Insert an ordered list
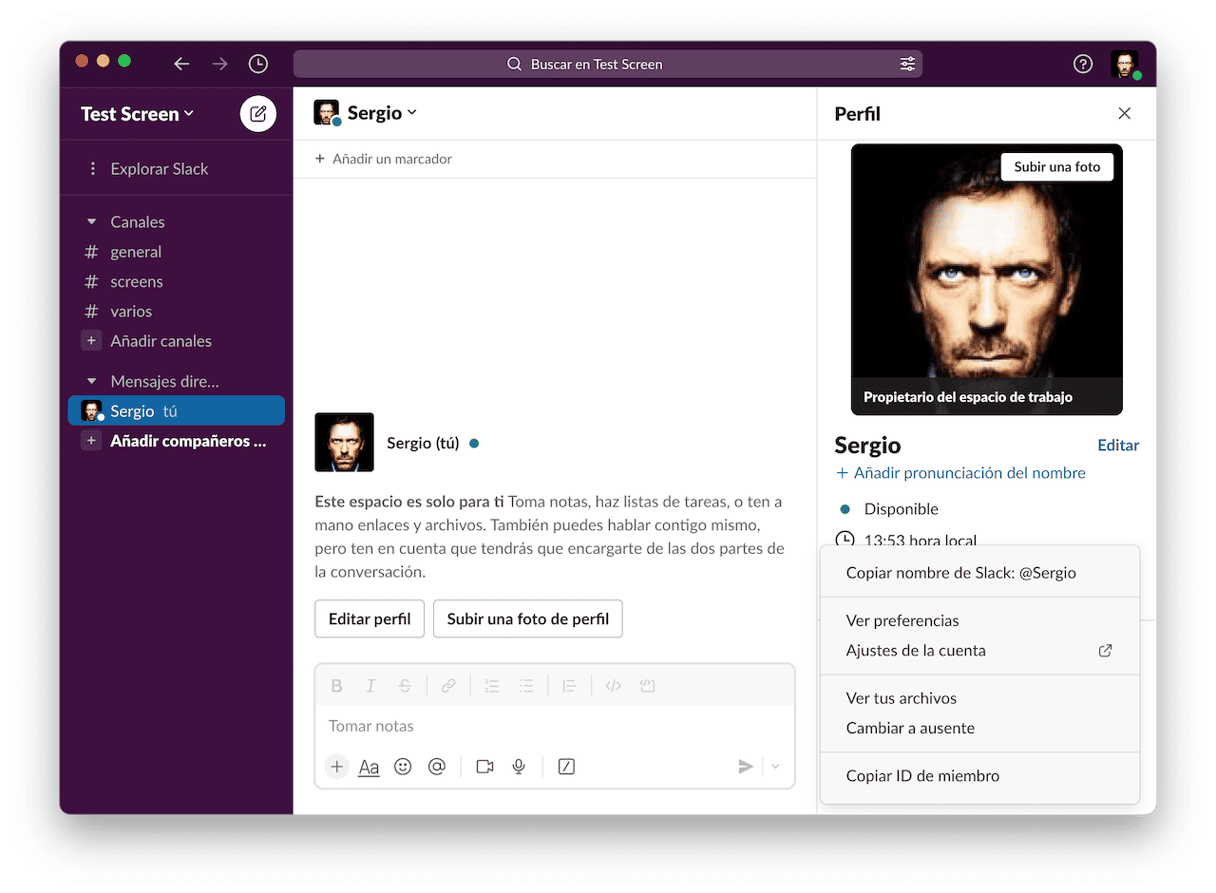The image size is (1216, 893). coord(492,686)
